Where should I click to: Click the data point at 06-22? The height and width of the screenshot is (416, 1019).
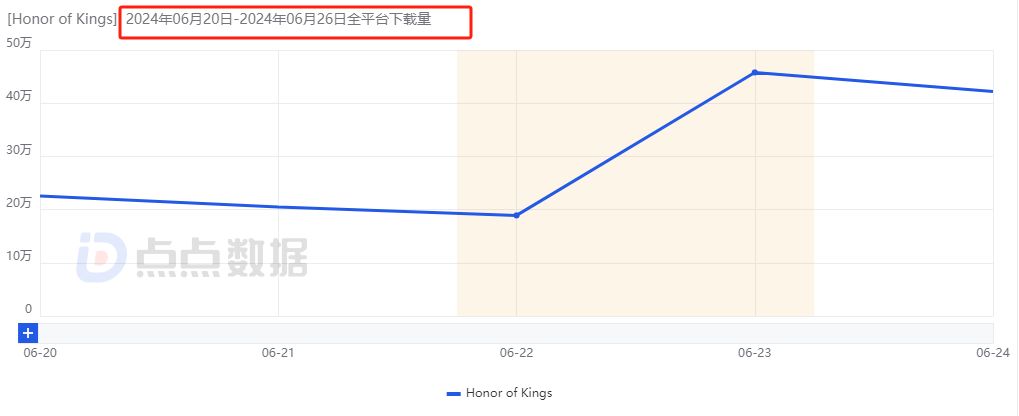pos(516,215)
